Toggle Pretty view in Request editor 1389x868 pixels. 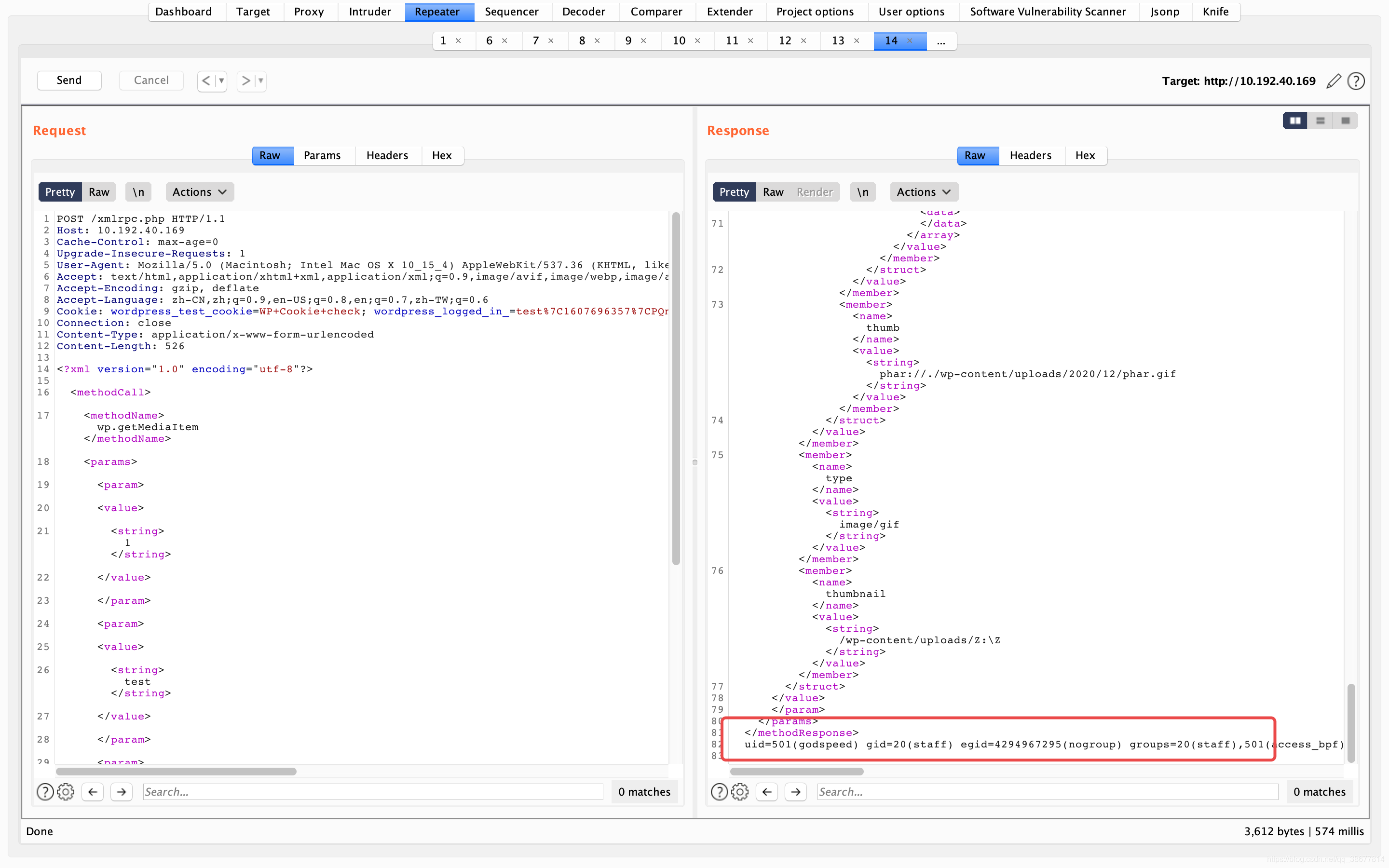pos(60,192)
